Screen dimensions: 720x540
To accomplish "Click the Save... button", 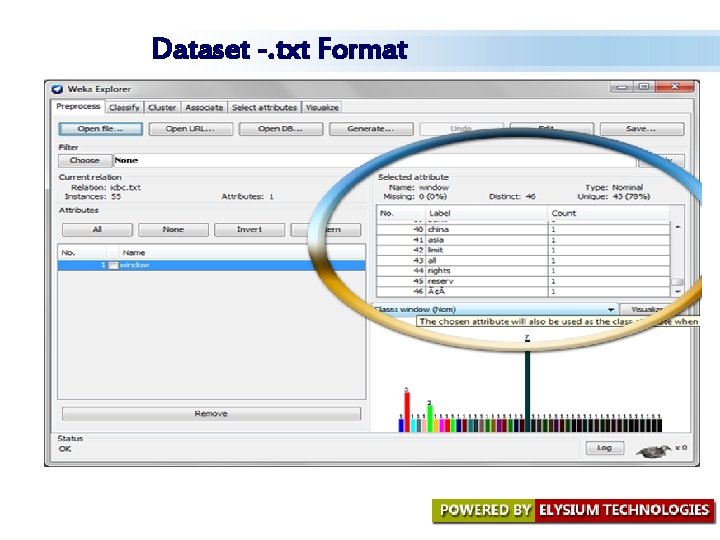I will [641, 129].
